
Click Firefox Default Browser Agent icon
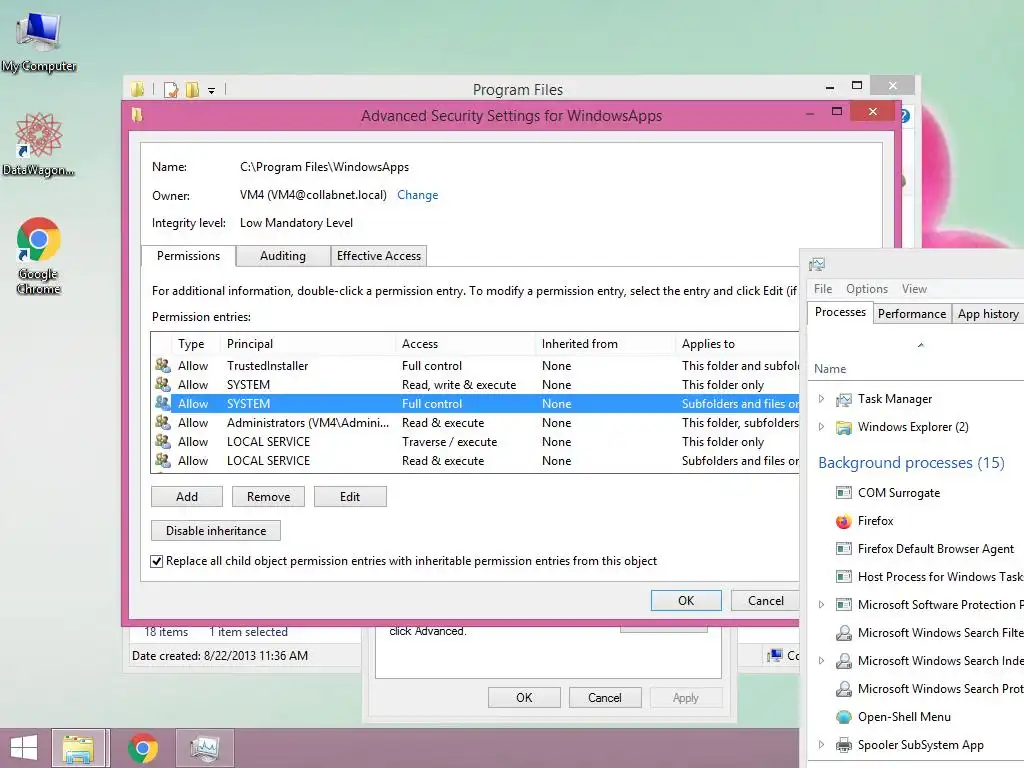point(844,549)
